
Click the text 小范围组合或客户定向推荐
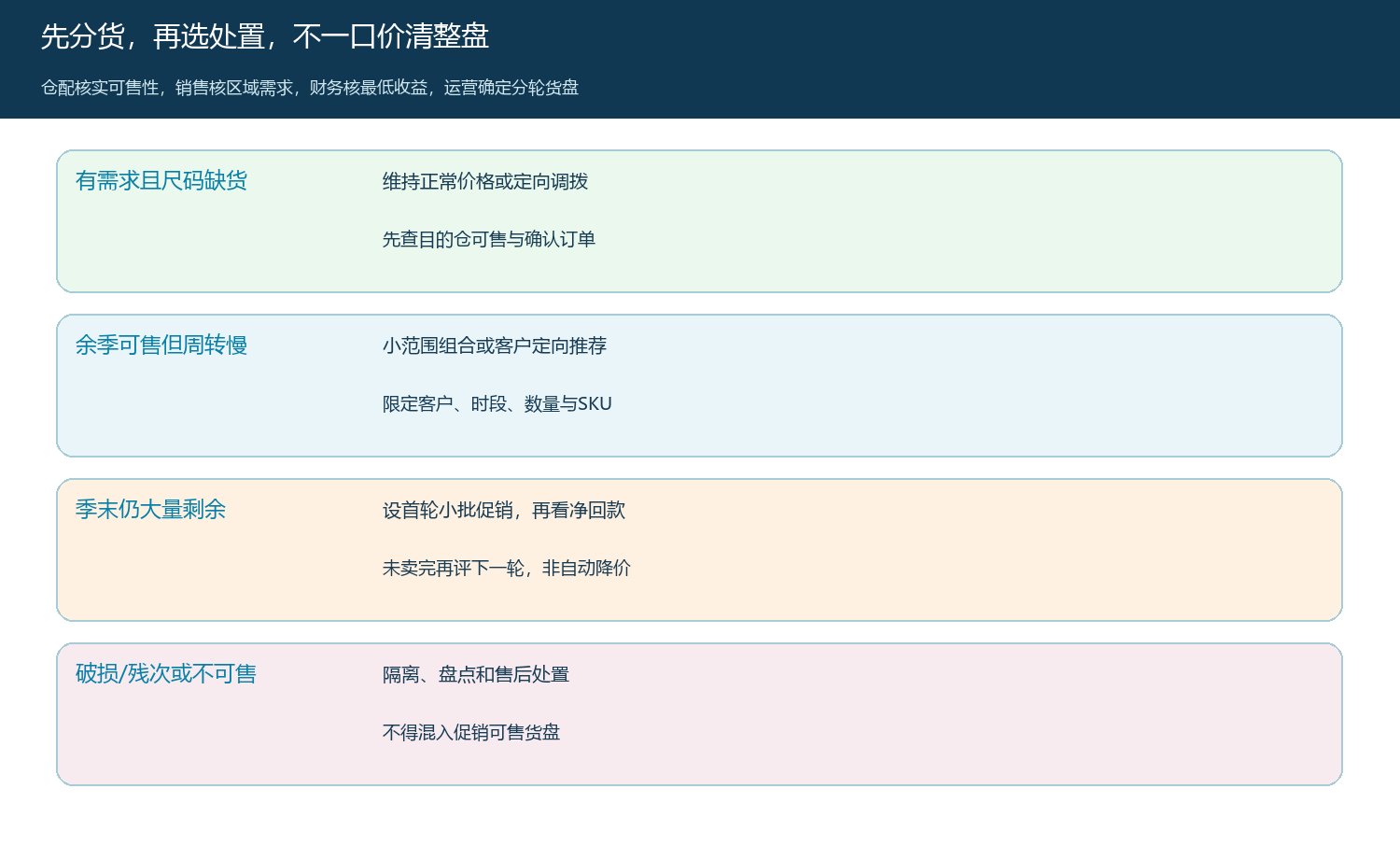point(495,346)
